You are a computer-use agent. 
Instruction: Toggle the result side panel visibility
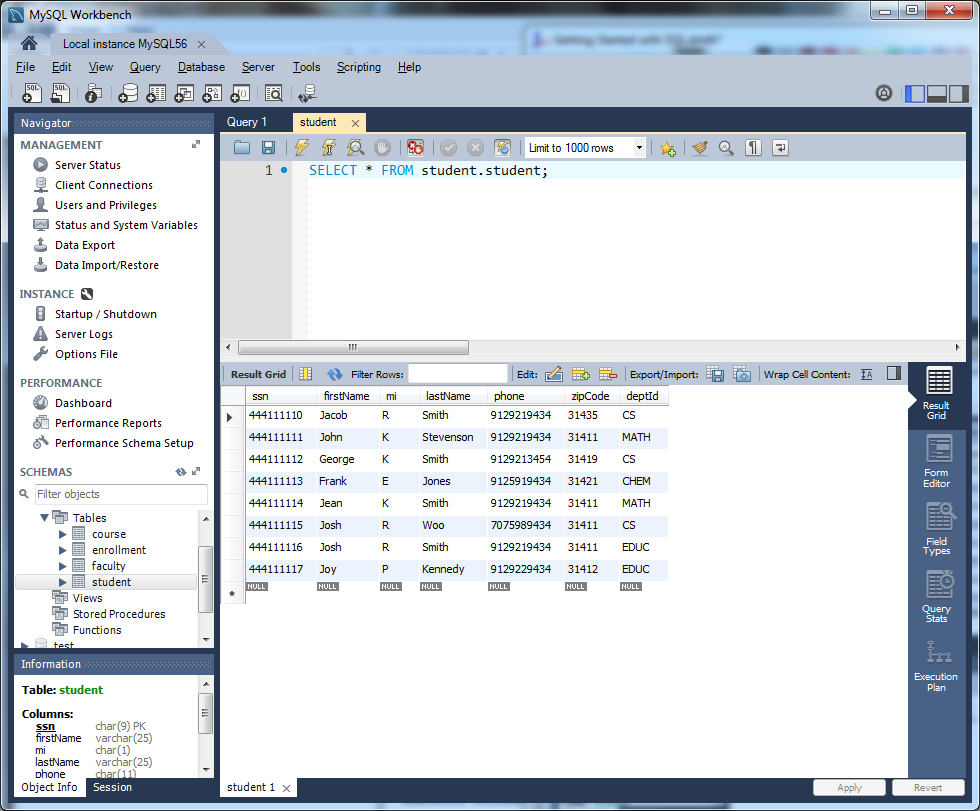coord(894,374)
